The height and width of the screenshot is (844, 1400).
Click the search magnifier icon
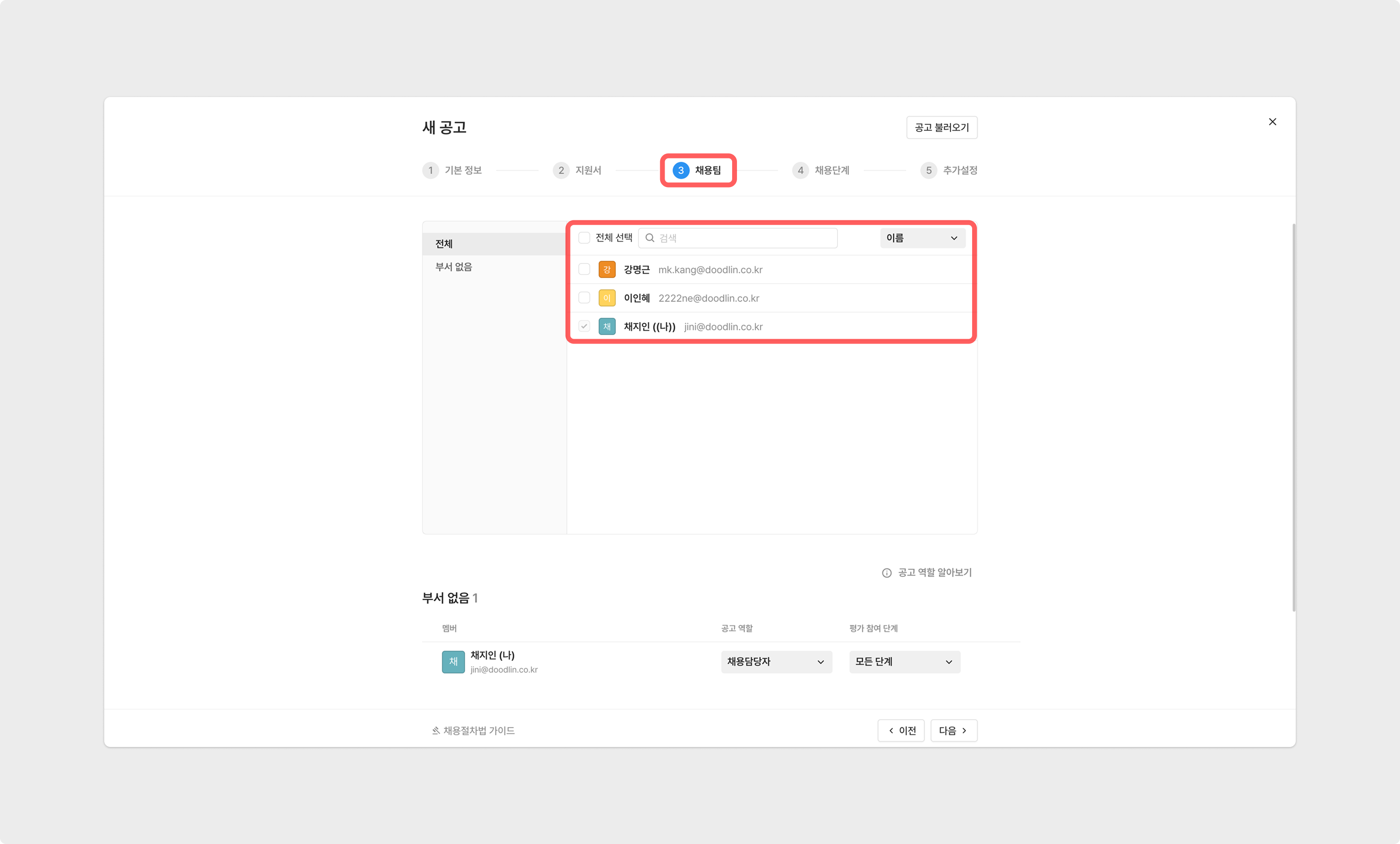(649, 238)
